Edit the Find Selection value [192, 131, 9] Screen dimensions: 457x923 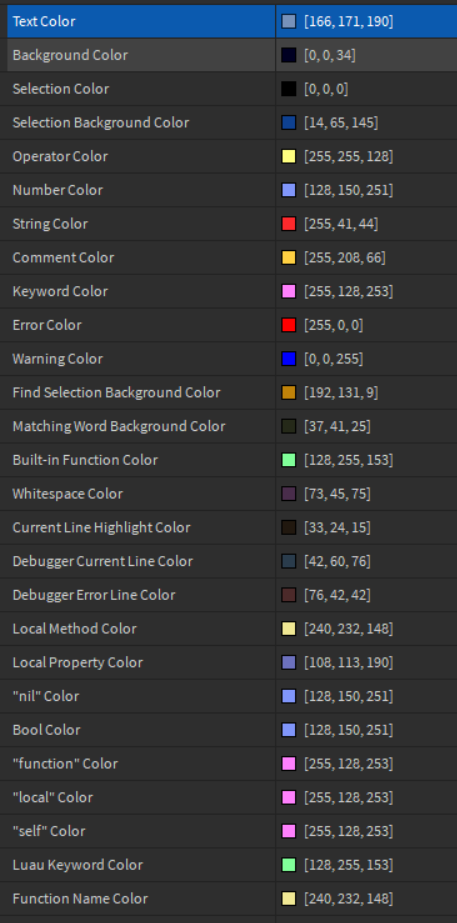click(341, 393)
